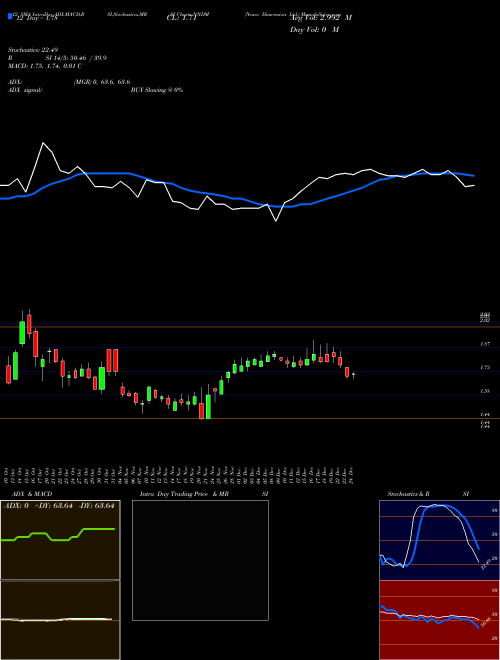
Task: Click the 1.72 price axis label
Action: pos(484,368)
